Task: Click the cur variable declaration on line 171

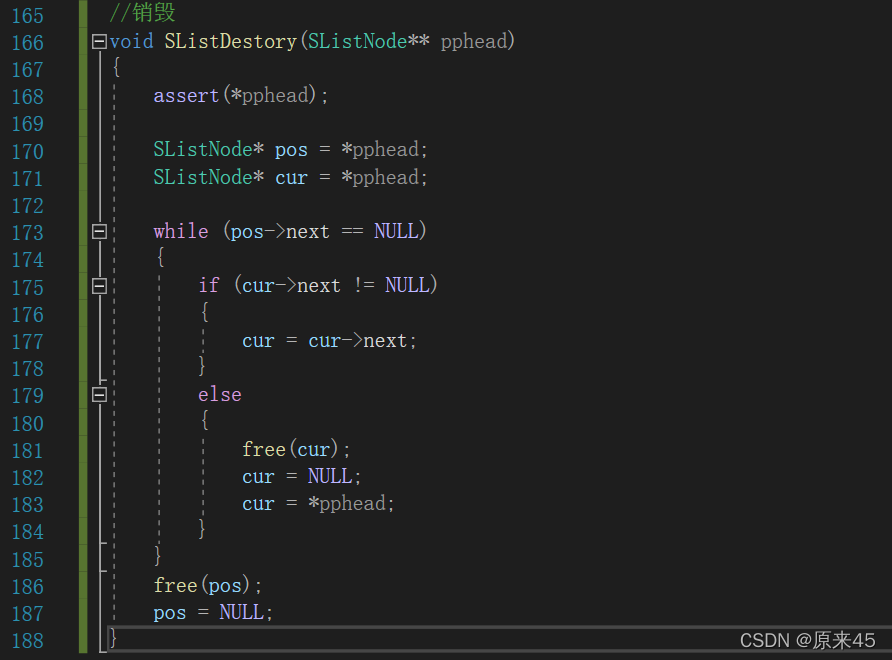Action: tap(291, 178)
